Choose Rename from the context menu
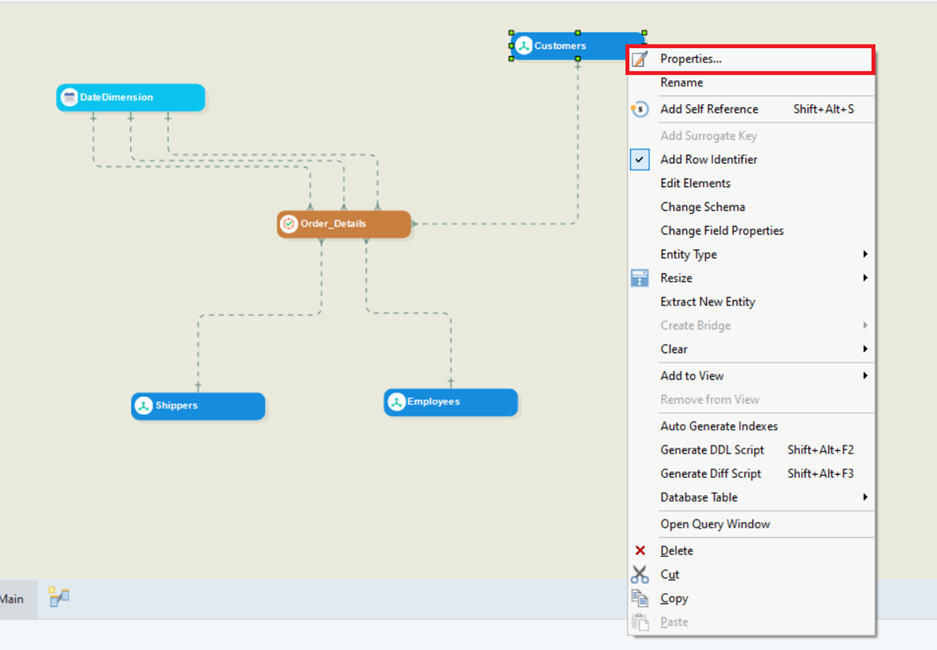This screenshot has width=937, height=650. pyautogui.click(x=682, y=83)
